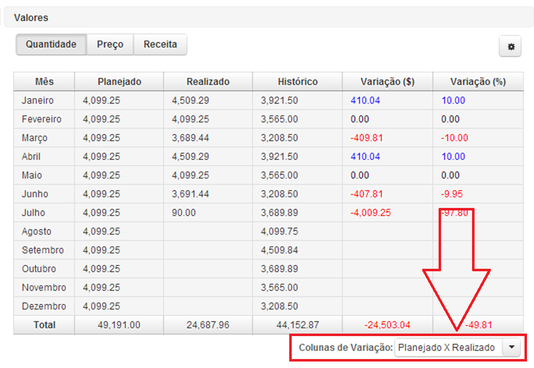Screen dimensions: 534x368
Task: Select the Agosto row label
Action: click(x=36, y=231)
